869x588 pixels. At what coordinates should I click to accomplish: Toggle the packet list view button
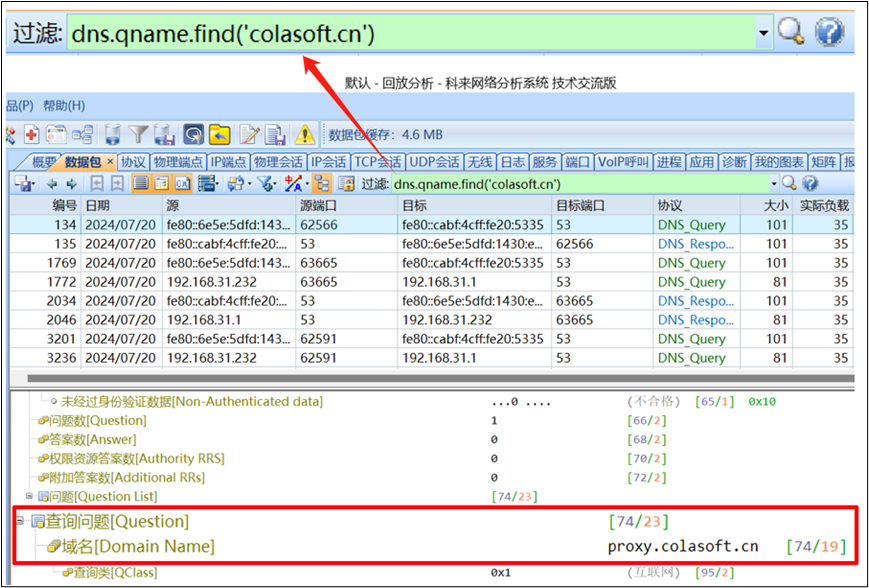click(139, 184)
